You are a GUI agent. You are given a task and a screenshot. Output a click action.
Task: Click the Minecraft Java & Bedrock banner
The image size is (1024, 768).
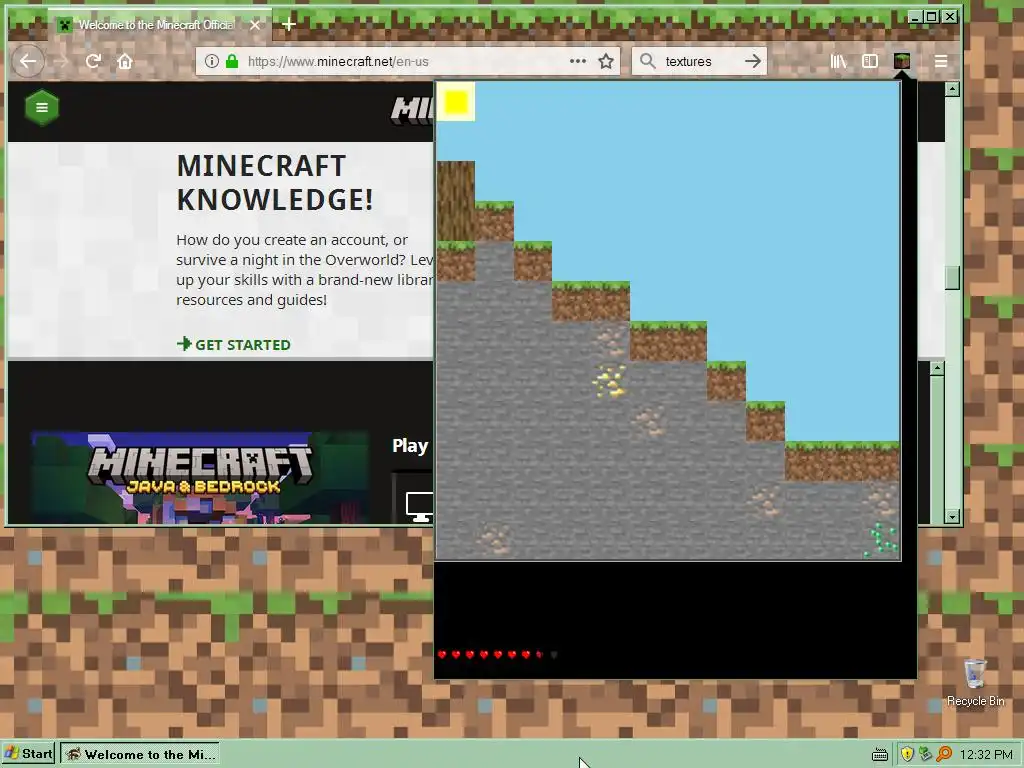tap(200, 477)
